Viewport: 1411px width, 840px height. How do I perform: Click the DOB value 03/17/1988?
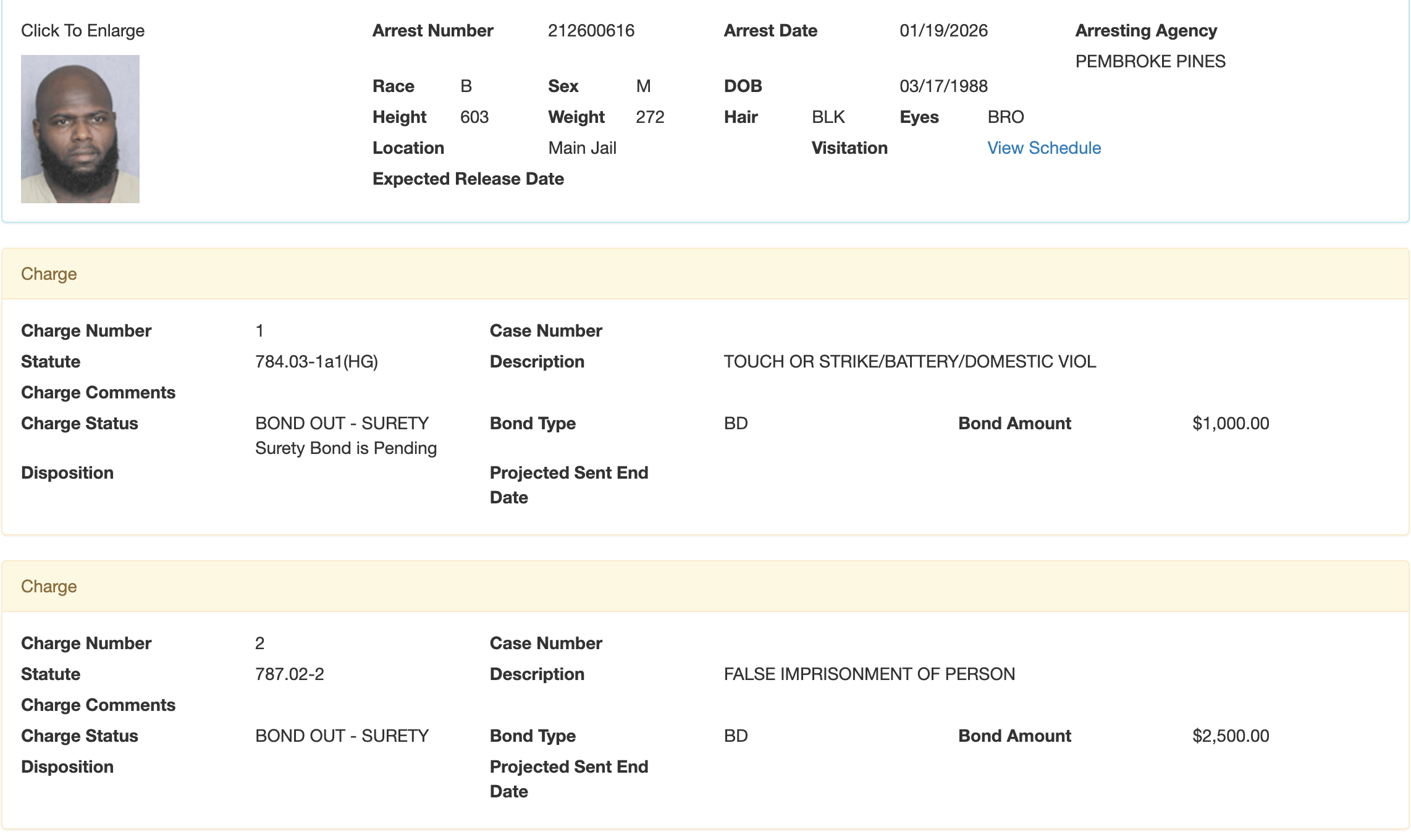point(943,86)
